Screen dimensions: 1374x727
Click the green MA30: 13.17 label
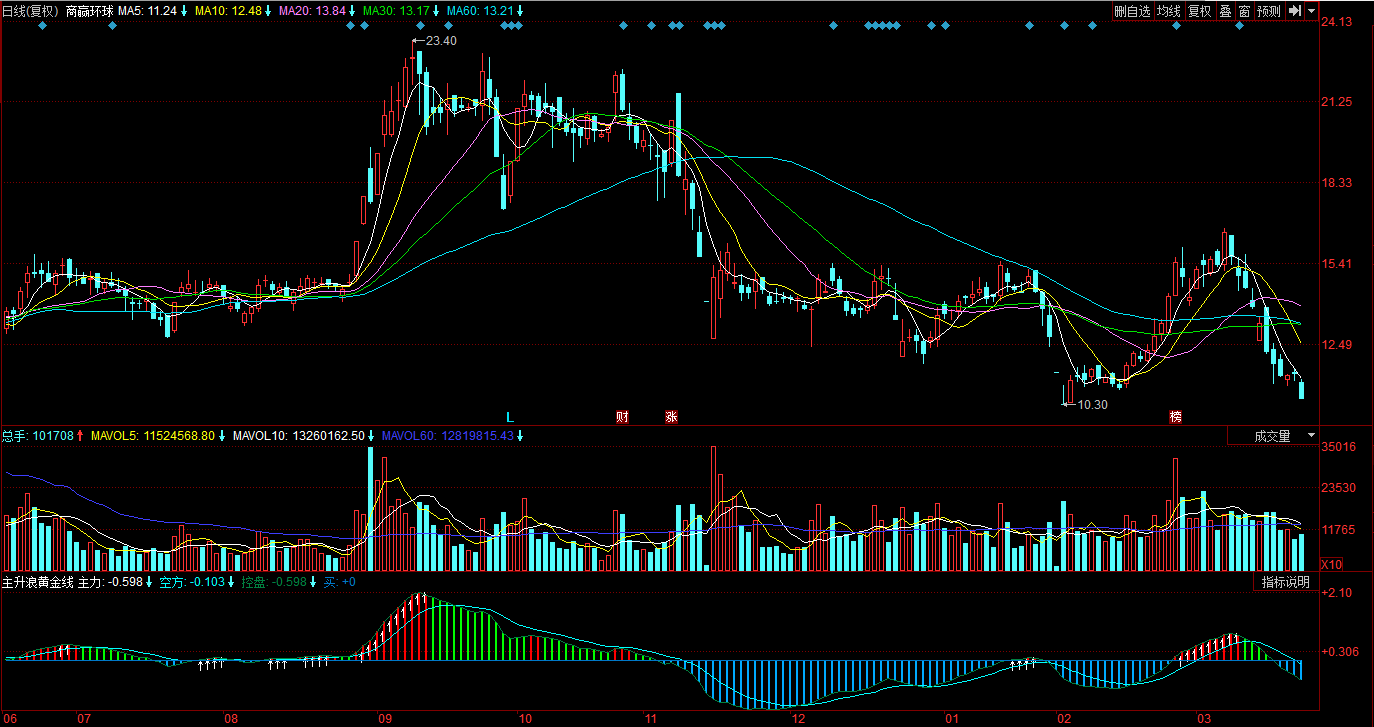coord(396,11)
